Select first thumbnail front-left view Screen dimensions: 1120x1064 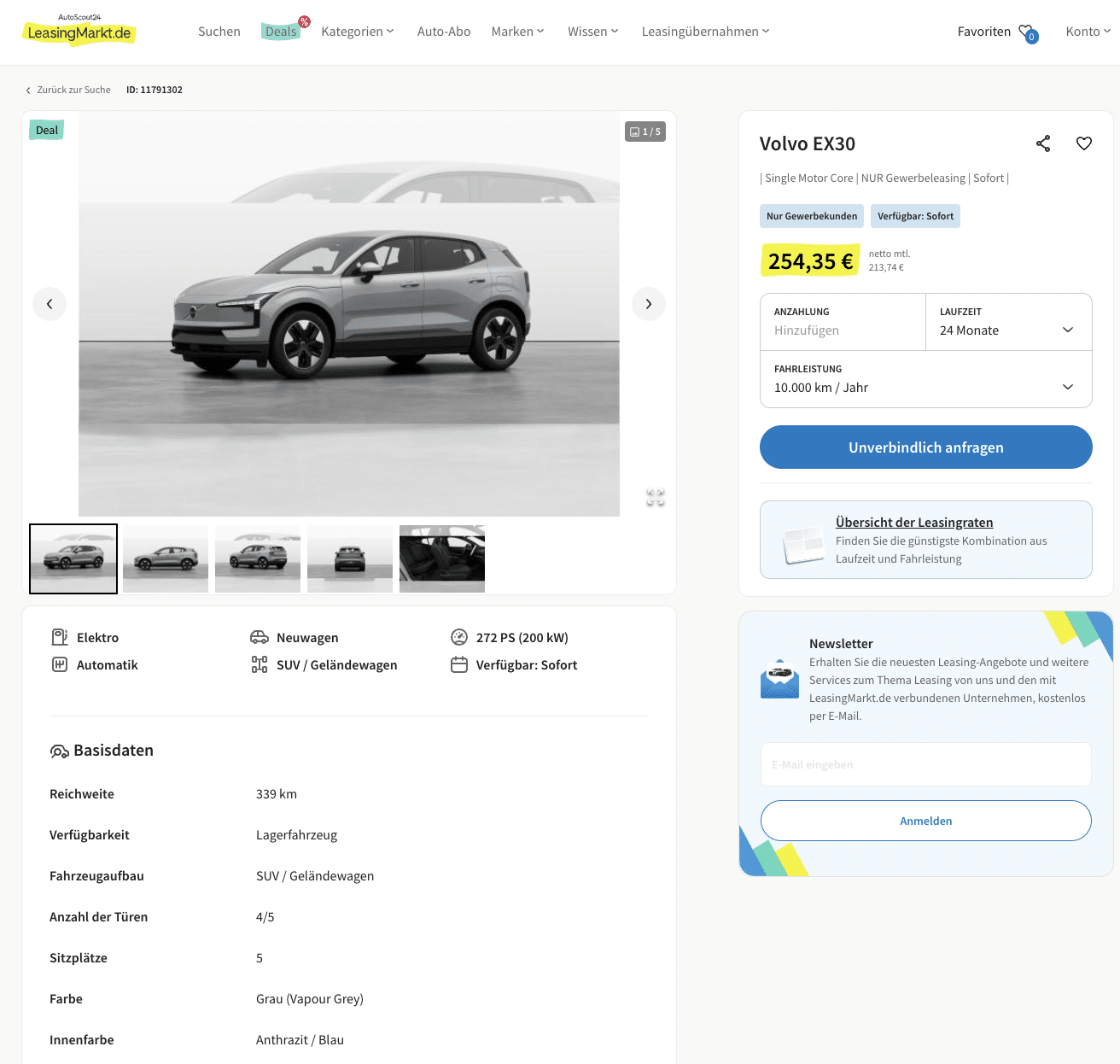73,558
